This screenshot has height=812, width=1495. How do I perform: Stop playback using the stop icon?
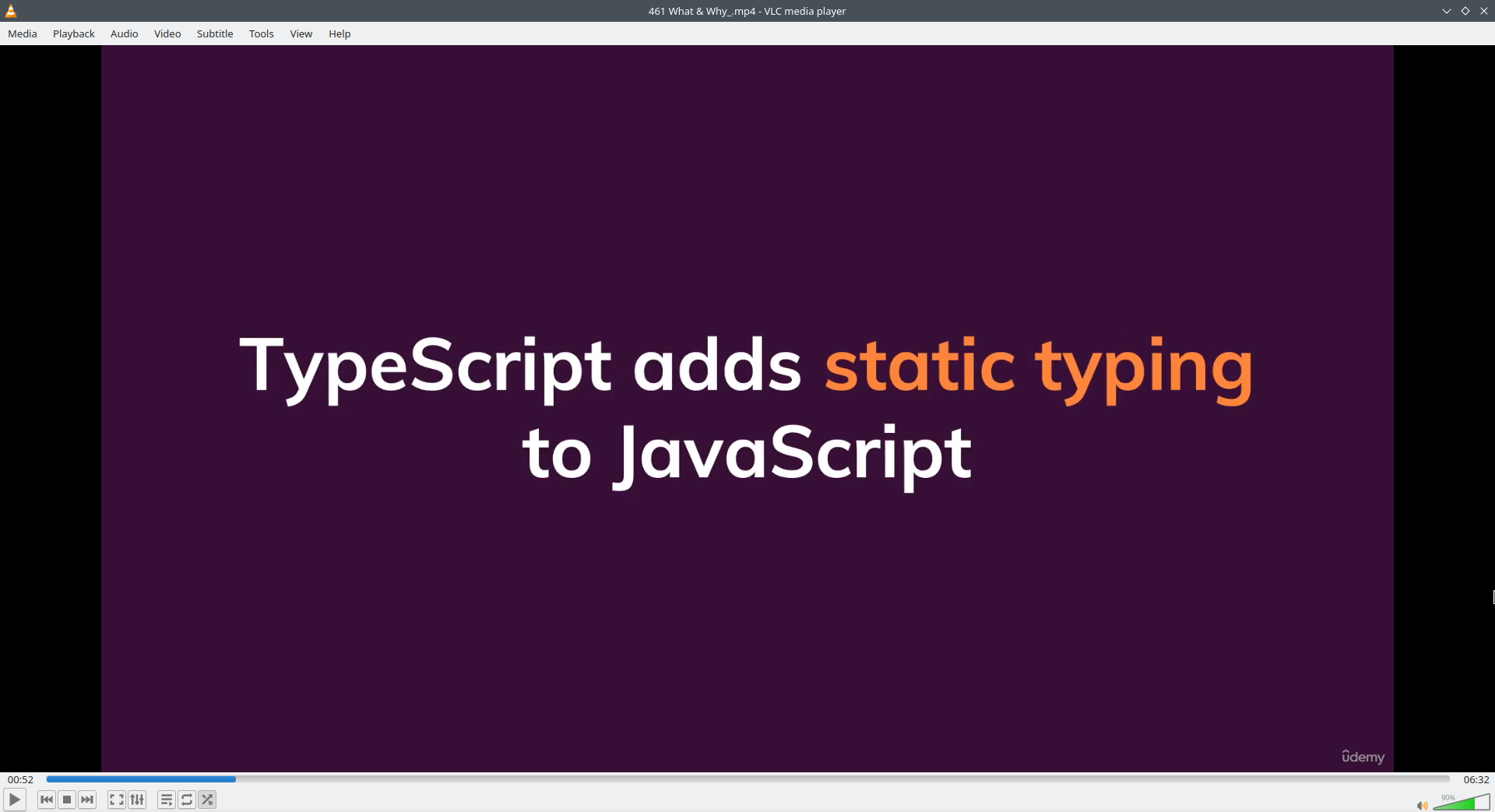coord(66,799)
